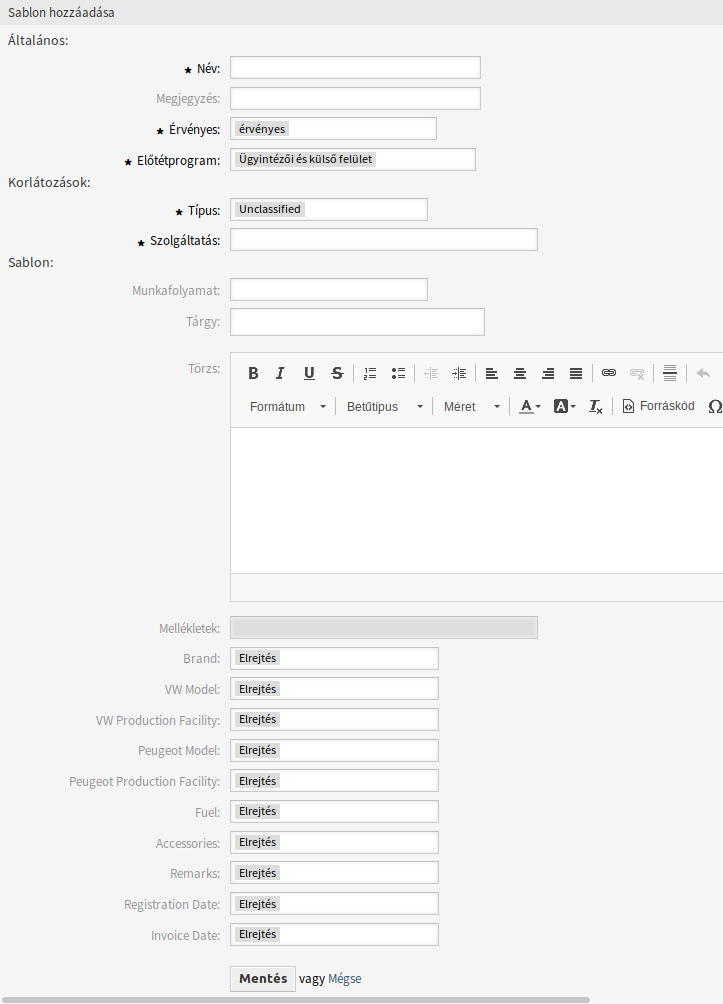Increase indent in editor
This screenshot has width=723, height=1004.
[x=459, y=373]
